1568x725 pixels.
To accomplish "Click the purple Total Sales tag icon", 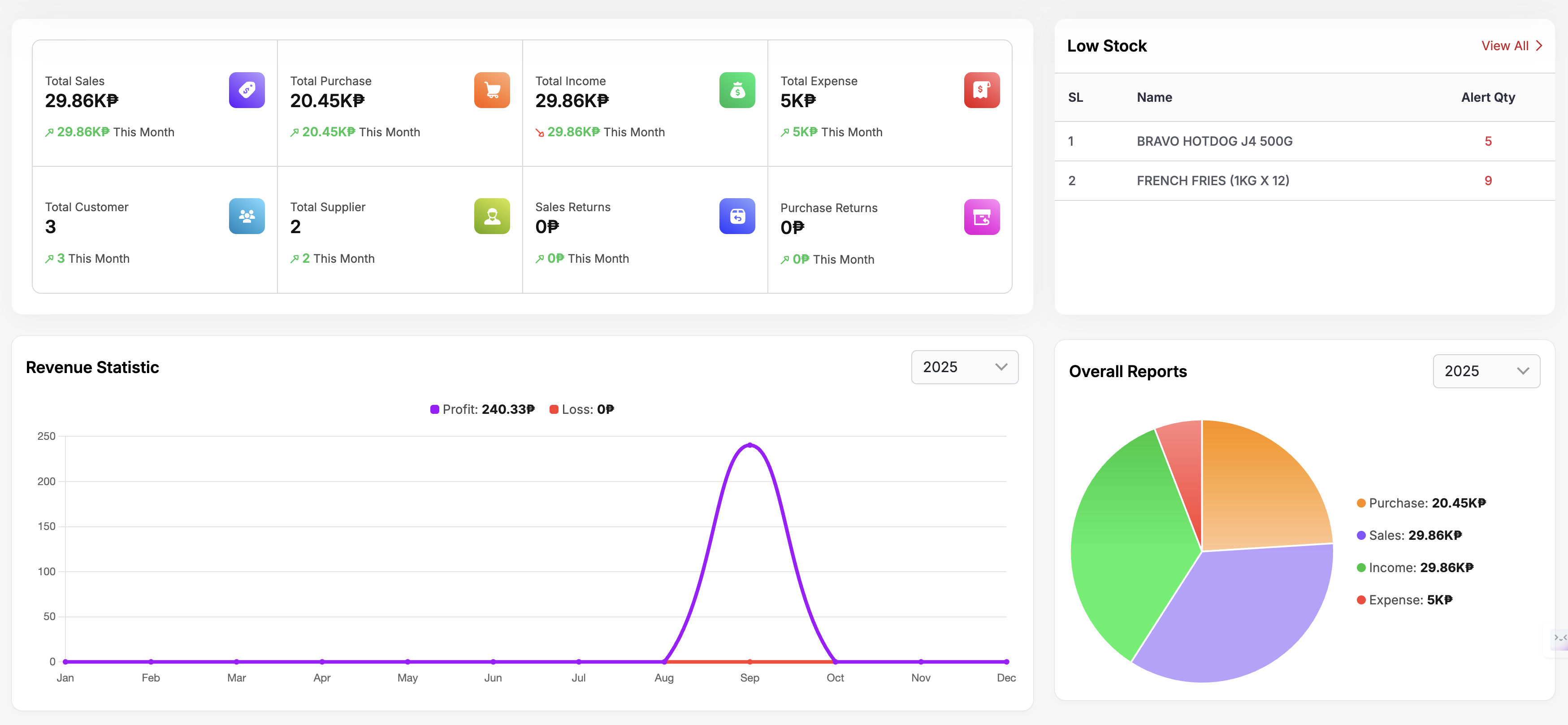I will click(247, 90).
